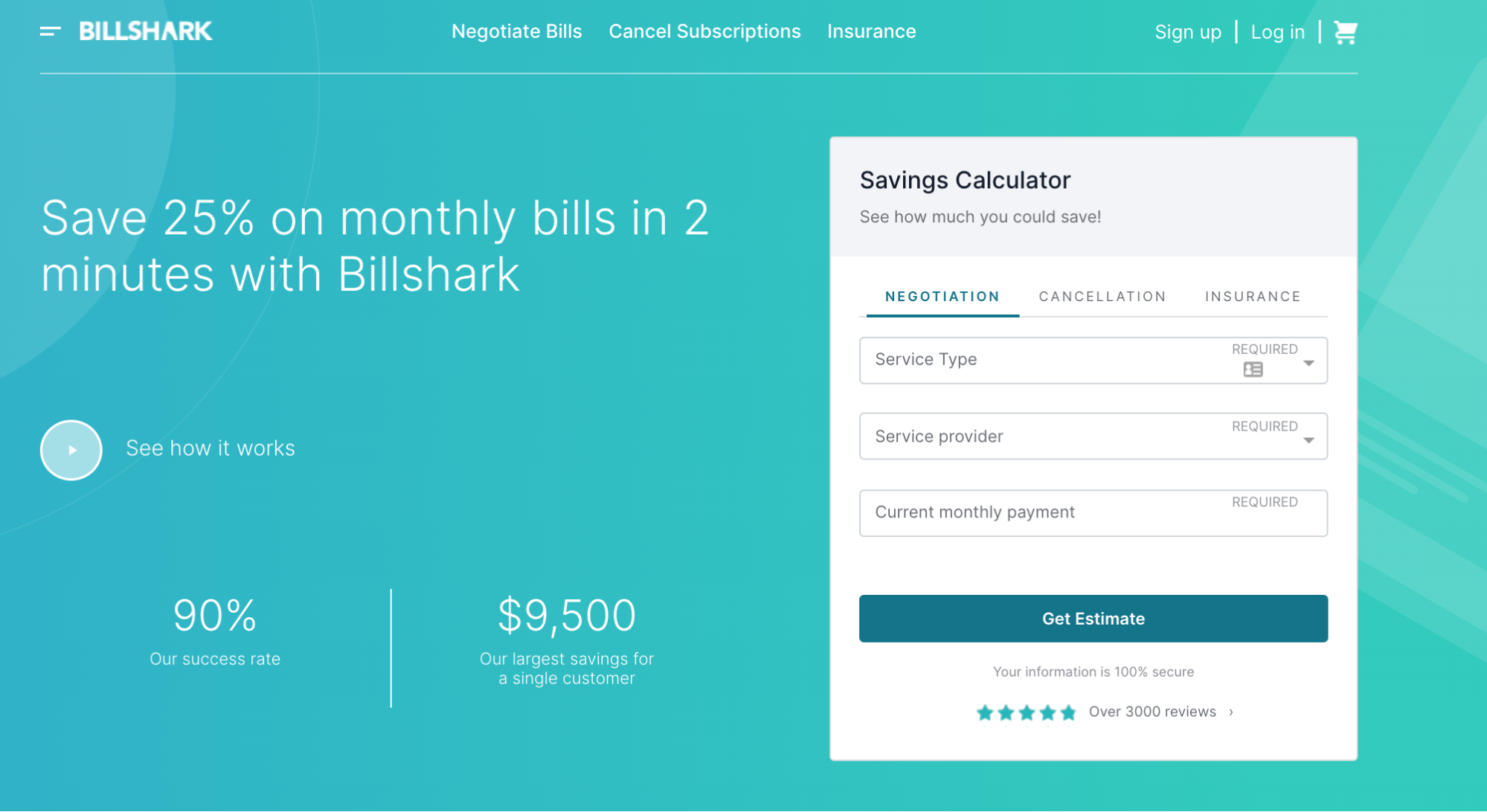Expand the Service provider dropdown arrow
Screen dimensions: 1487x812
click(x=1308, y=440)
